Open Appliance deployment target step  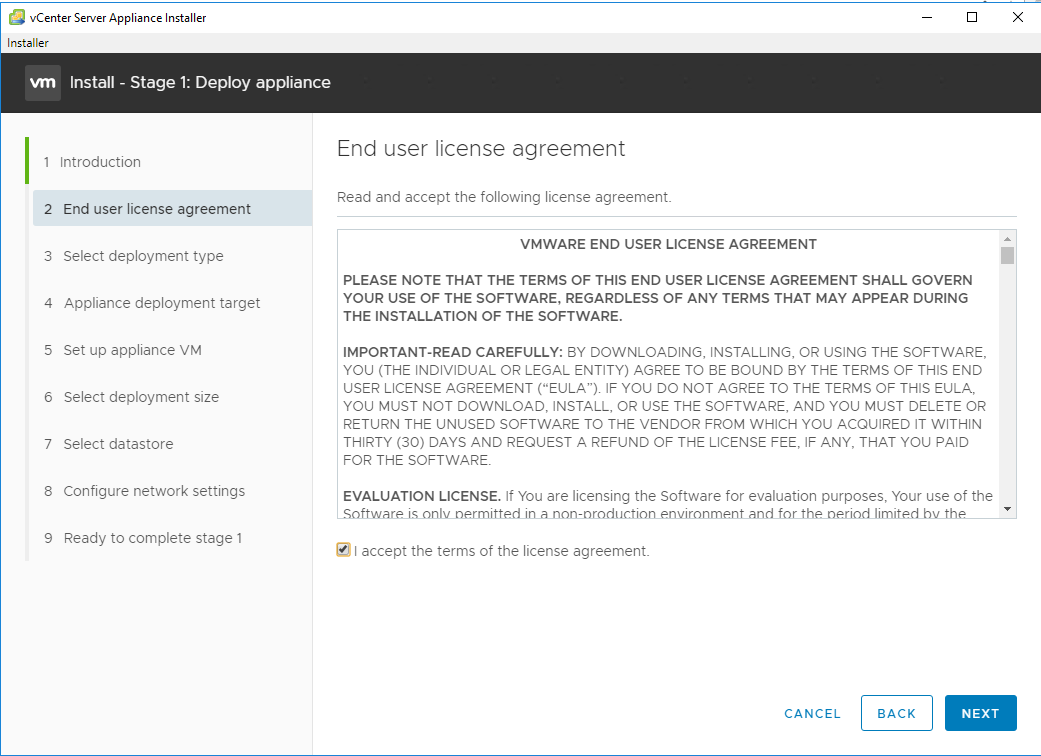click(162, 303)
